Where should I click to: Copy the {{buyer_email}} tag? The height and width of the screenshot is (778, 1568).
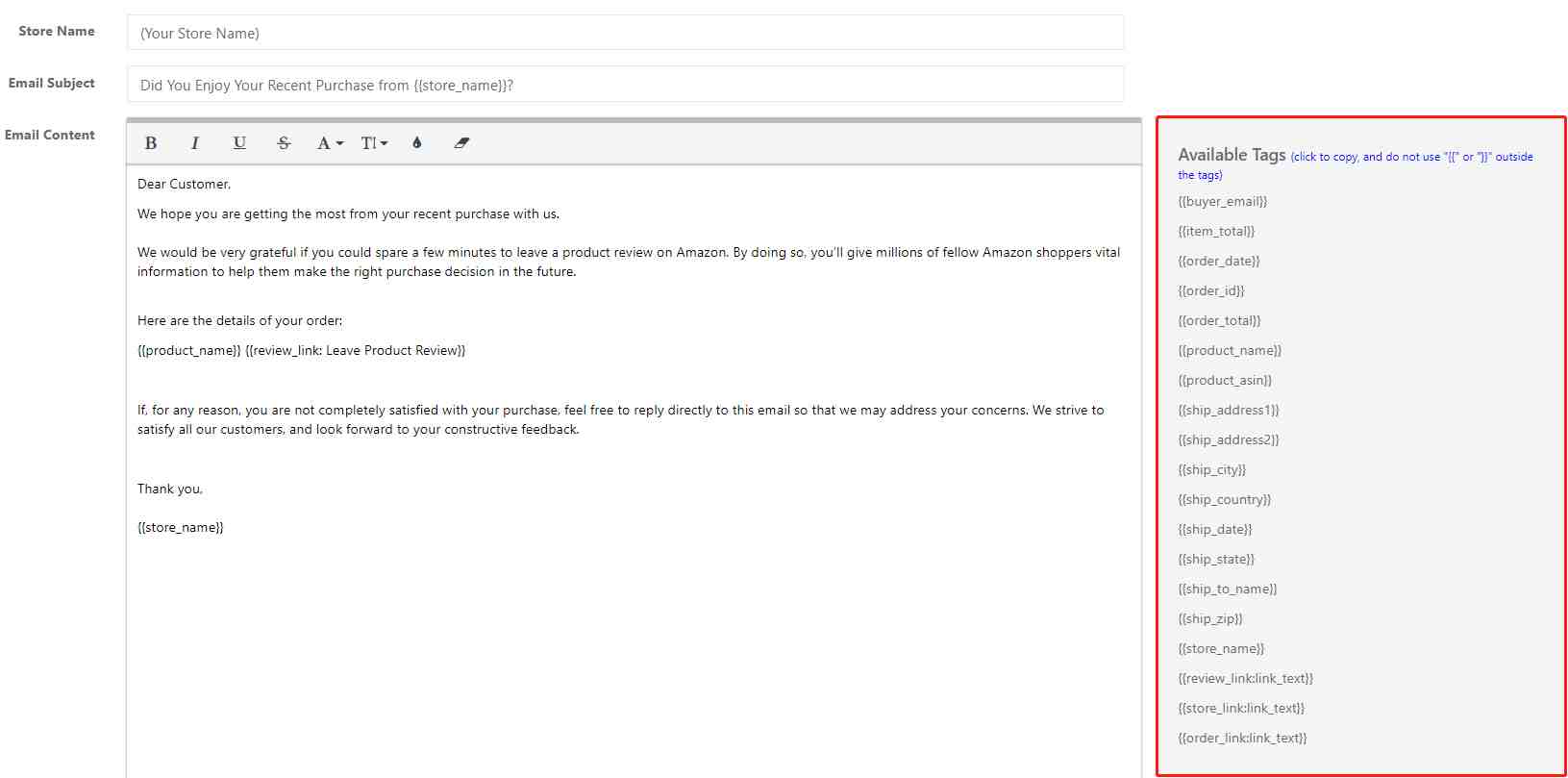tap(1222, 202)
